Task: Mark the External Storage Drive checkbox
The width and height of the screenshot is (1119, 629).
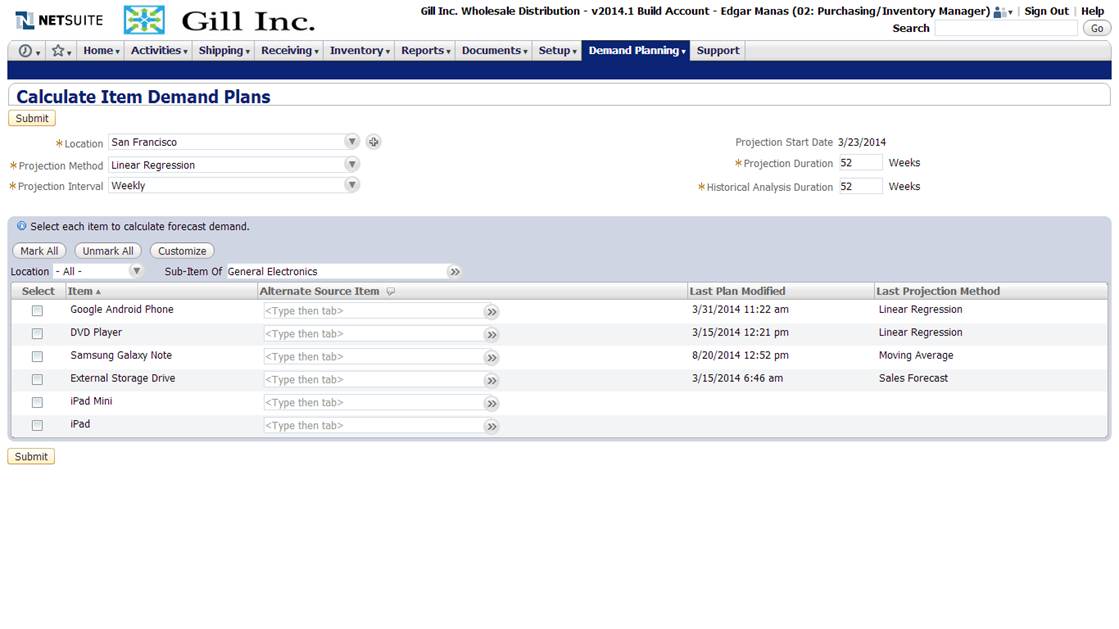Action: (x=37, y=379)
